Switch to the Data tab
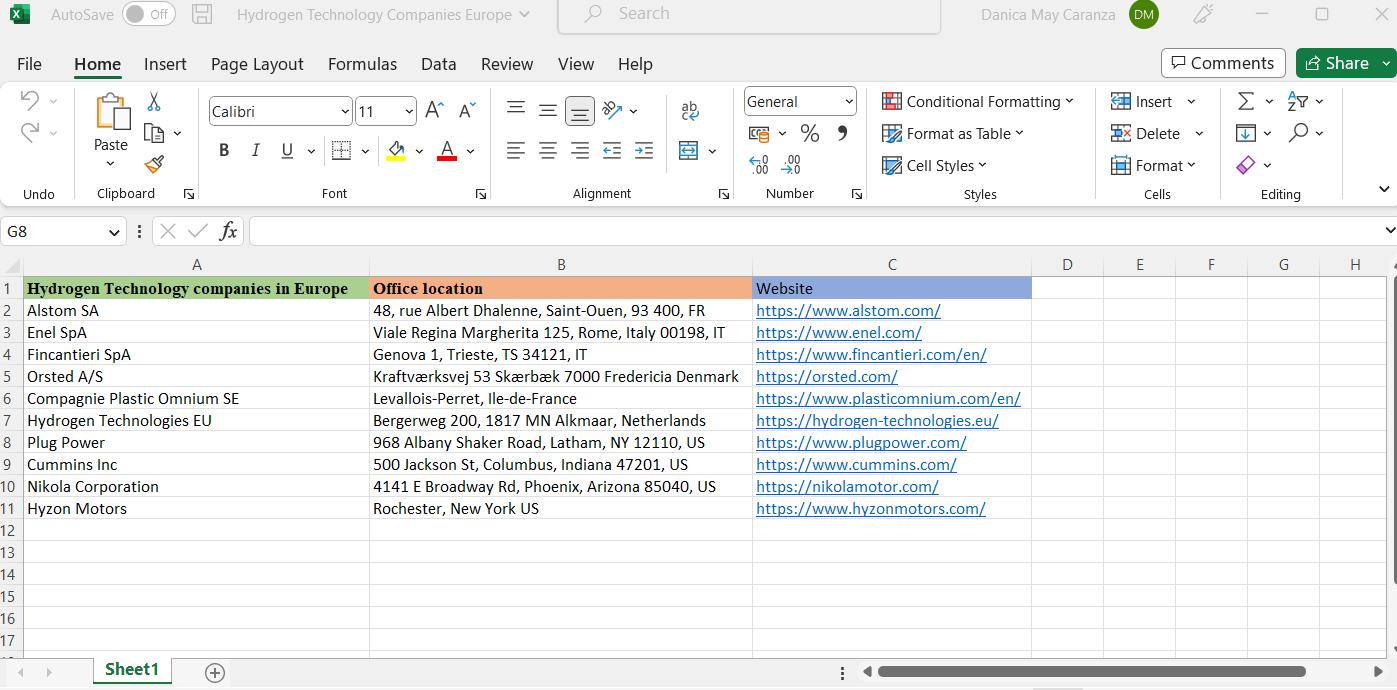This screenshot has width=1397, height=690. (438, 64)
